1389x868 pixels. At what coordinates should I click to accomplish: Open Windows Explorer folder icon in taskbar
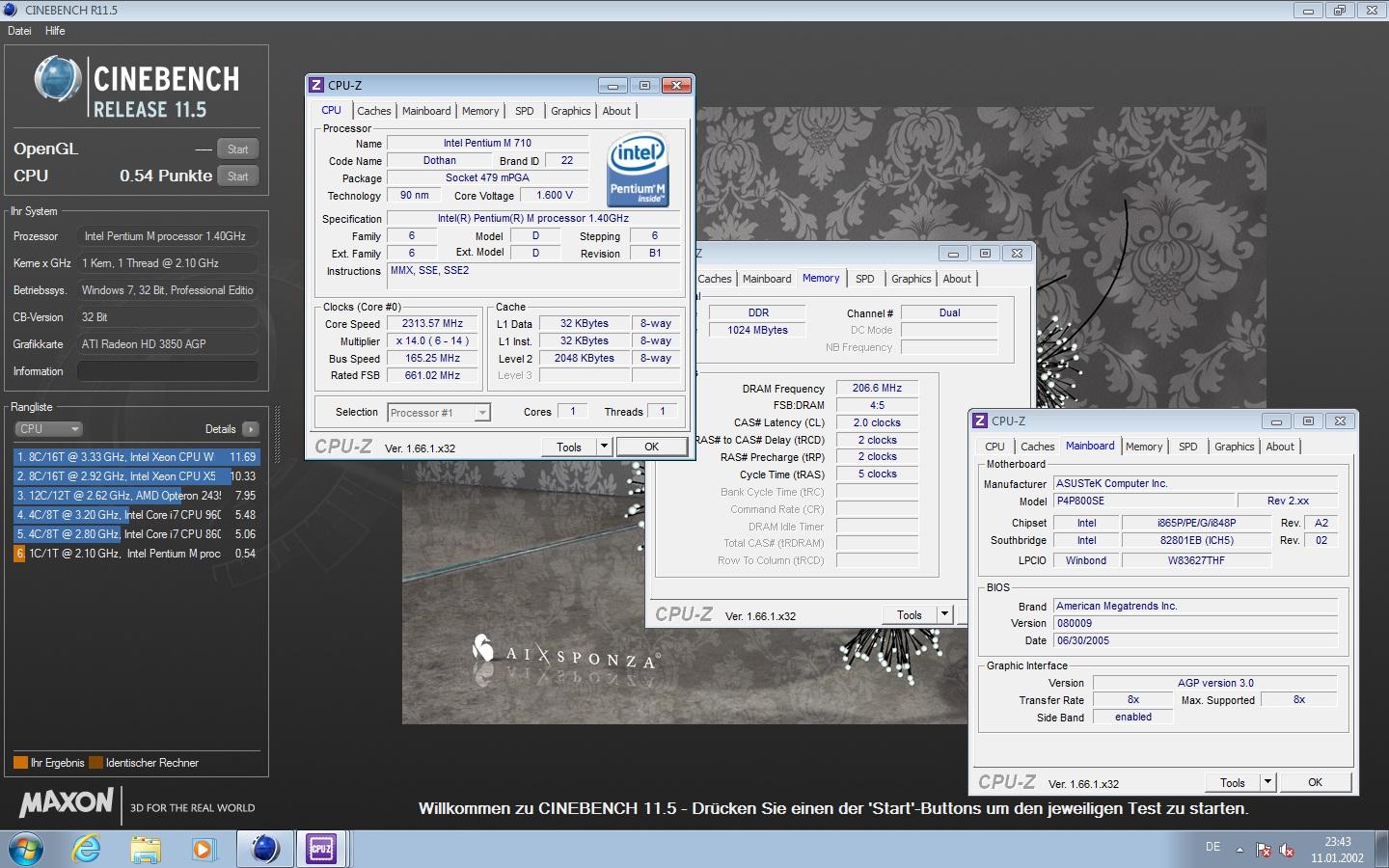146,849
